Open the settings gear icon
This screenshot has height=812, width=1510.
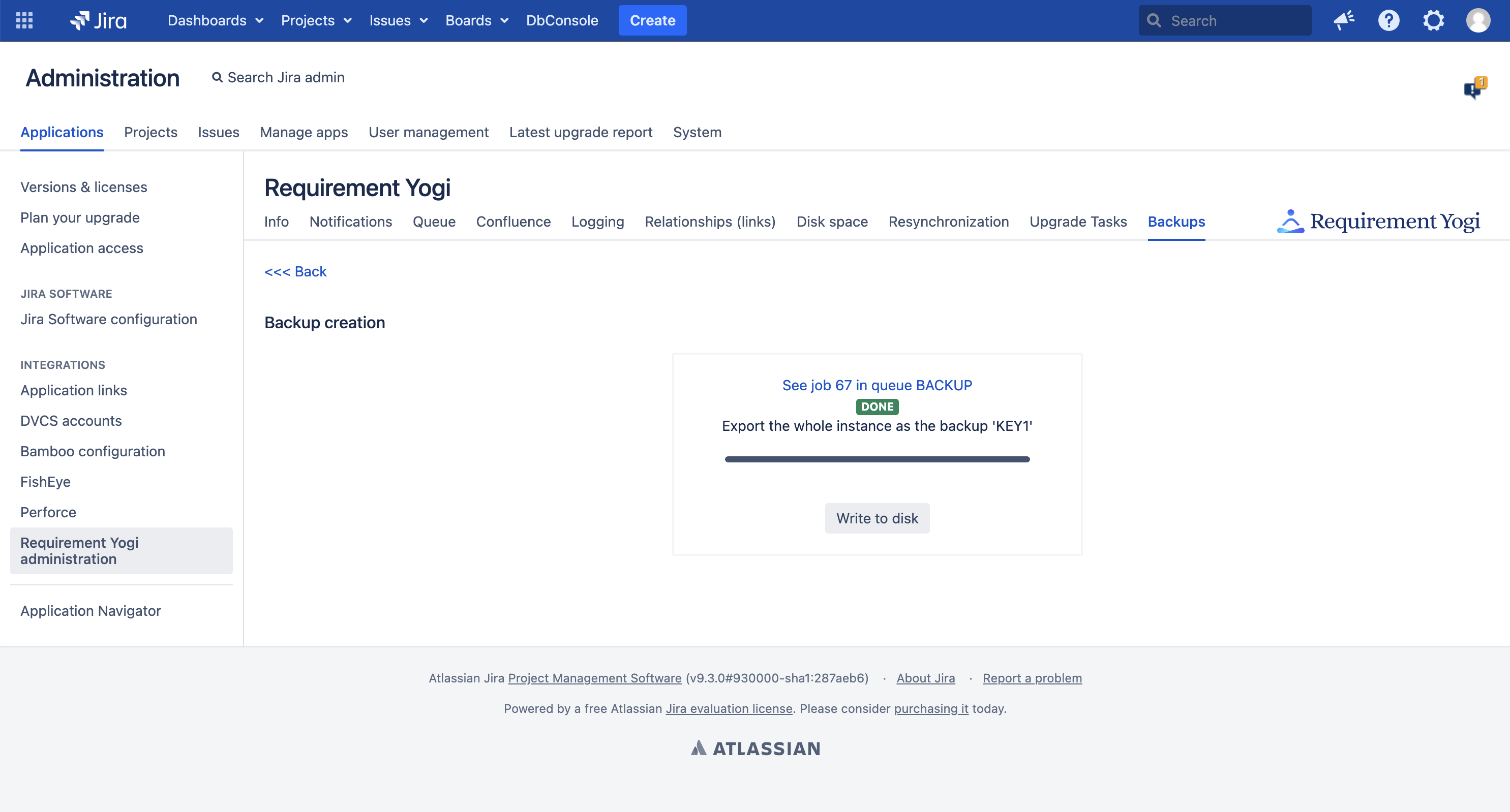point(1433,20)
